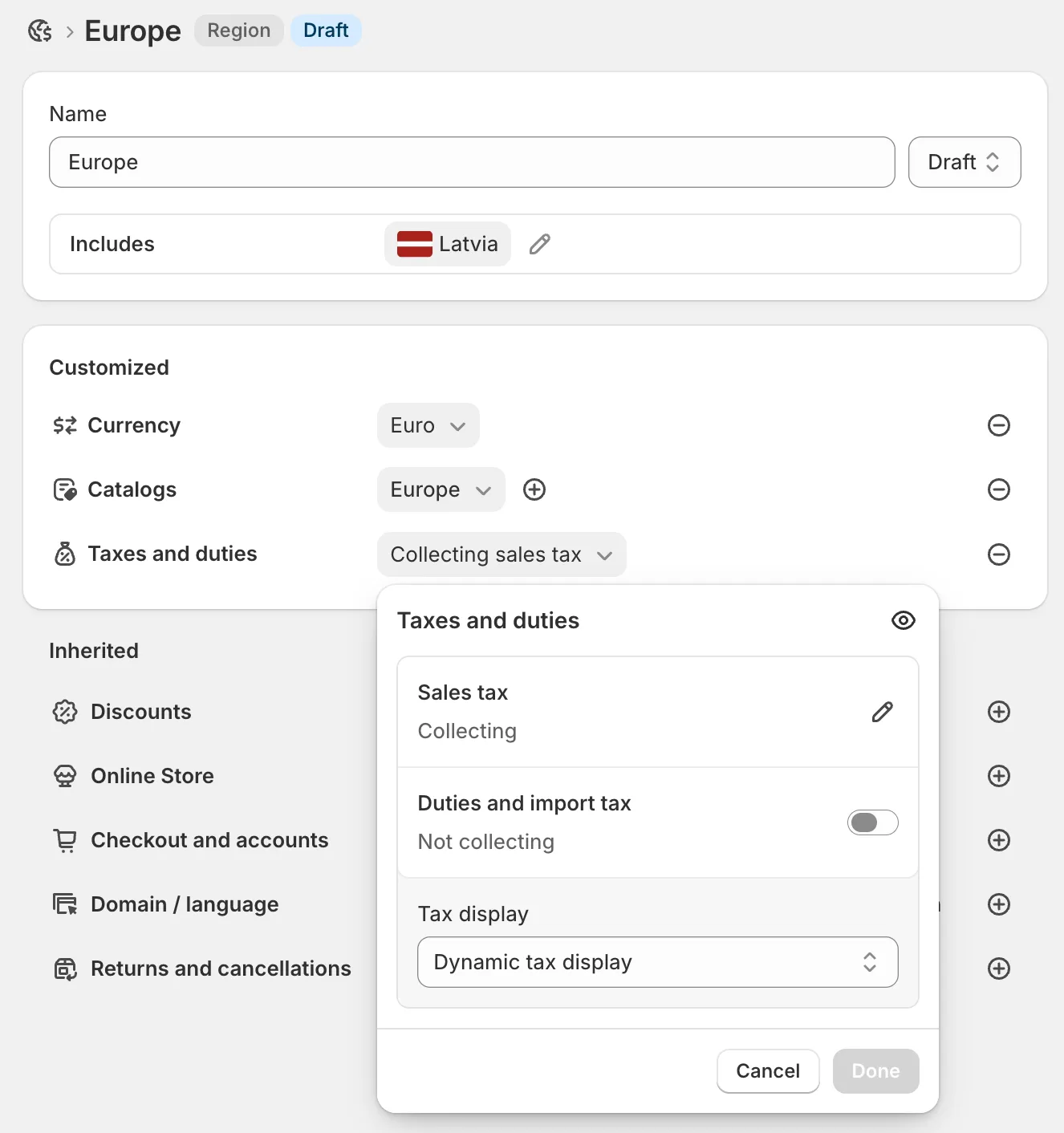Click the Online Store icon
This screenshot has width=1064, height=1133.
point(65,776)
